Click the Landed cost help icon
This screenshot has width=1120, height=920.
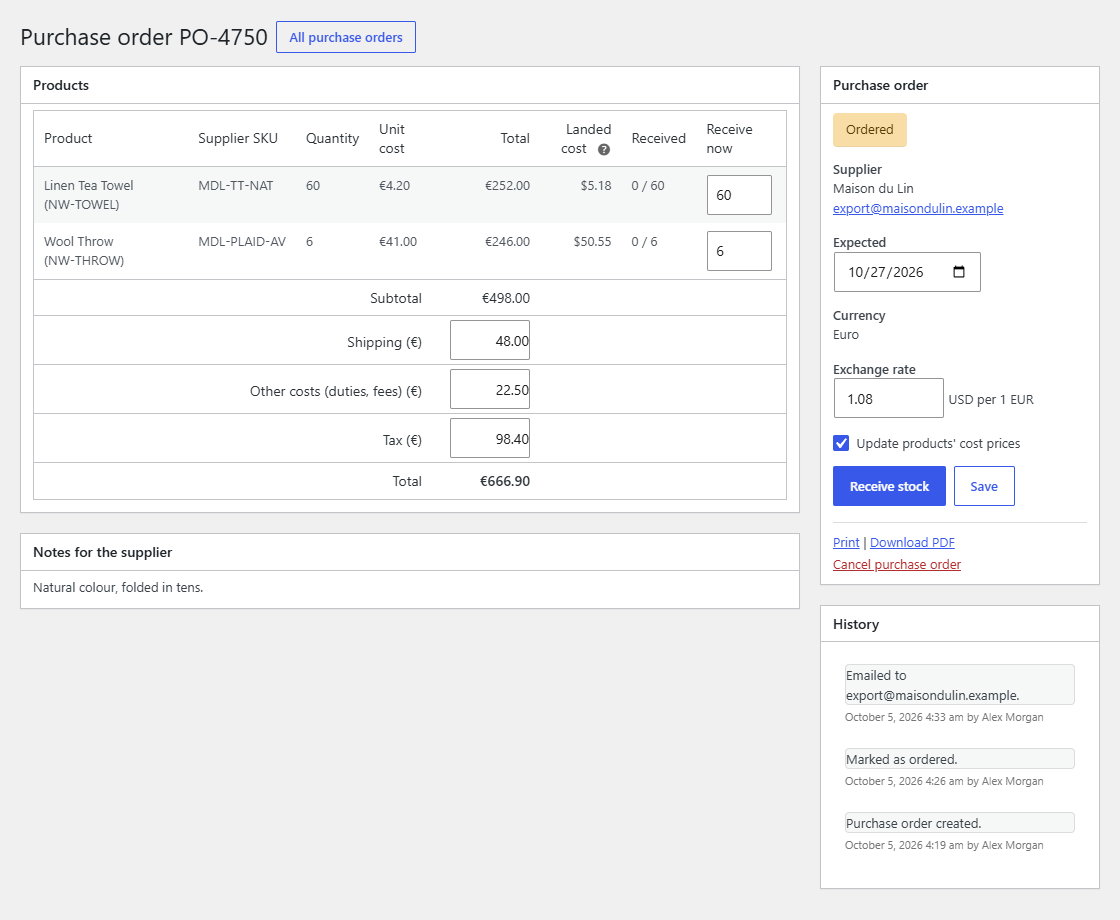point(604,149)
